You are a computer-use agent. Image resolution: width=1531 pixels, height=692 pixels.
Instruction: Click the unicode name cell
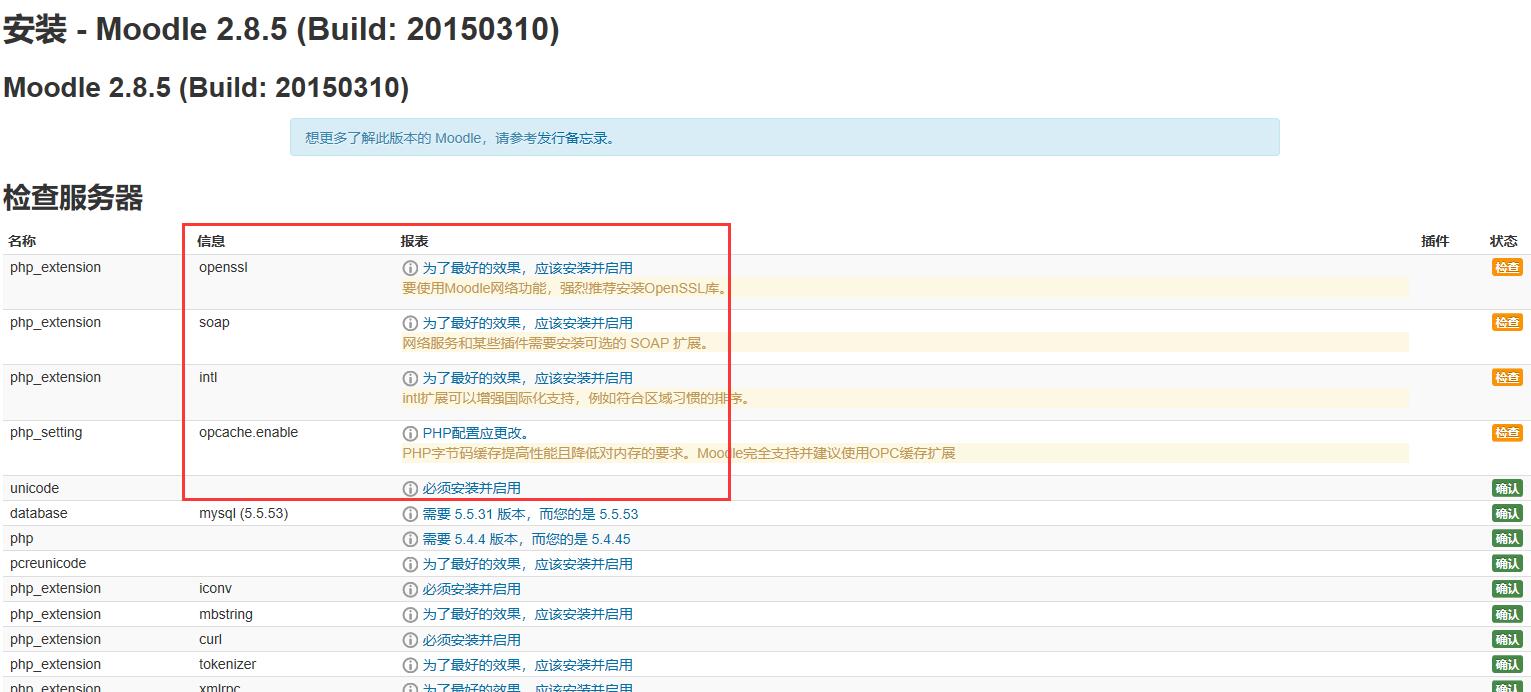(x=34, y=488)
